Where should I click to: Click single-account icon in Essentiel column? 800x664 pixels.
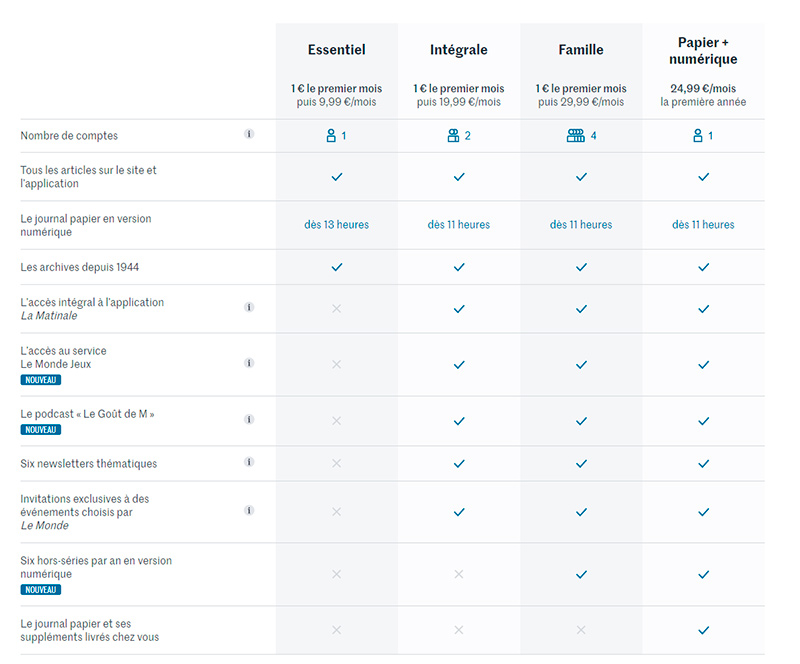[331, 135]
